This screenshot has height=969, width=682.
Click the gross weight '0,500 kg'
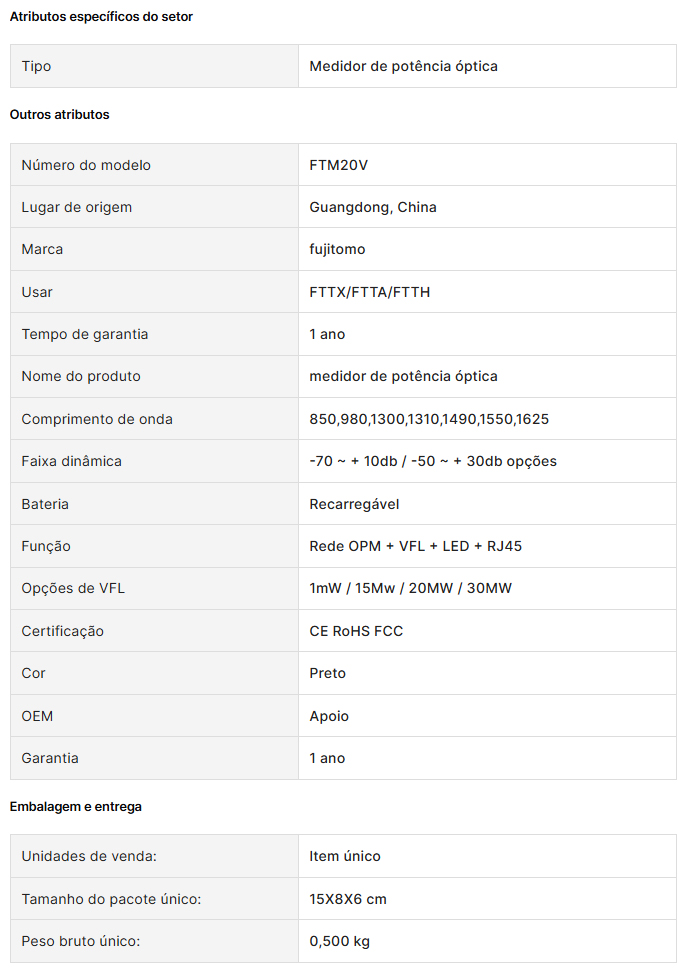click(x=340, y=941)
